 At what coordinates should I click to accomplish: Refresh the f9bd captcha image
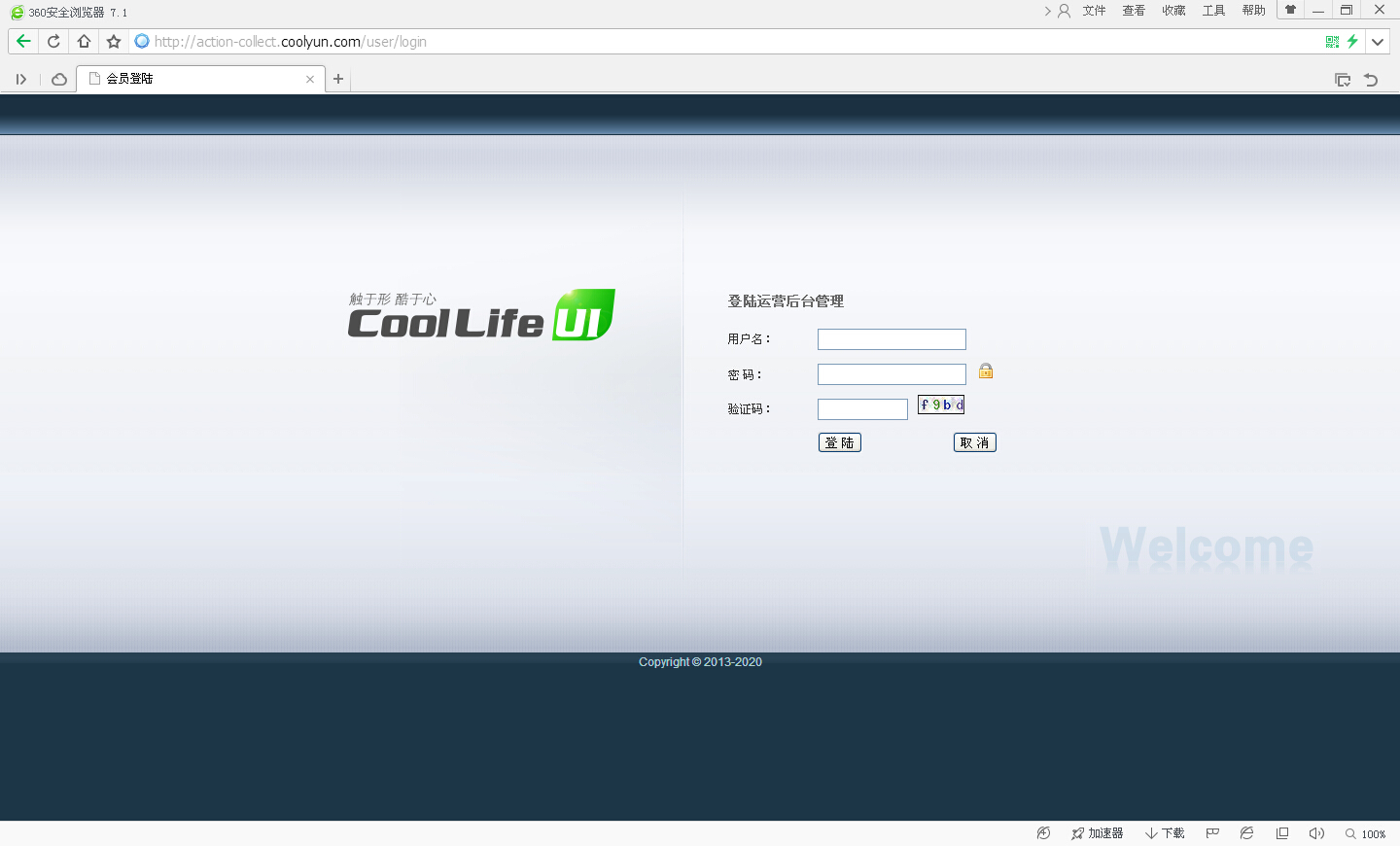click(941, 405)
